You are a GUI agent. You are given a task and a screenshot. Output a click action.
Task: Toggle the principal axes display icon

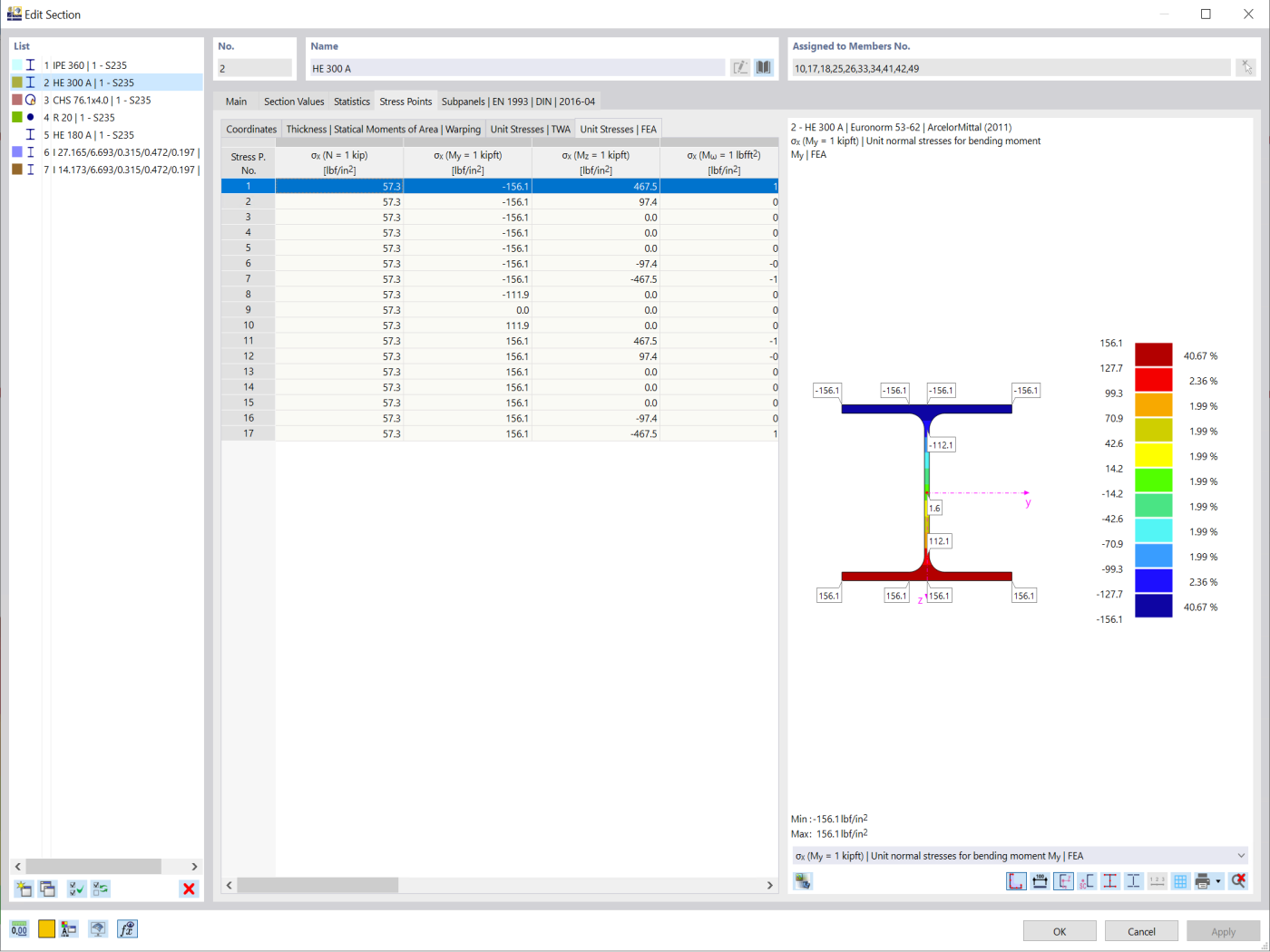pyautogui.click(x=1063, y=880)
